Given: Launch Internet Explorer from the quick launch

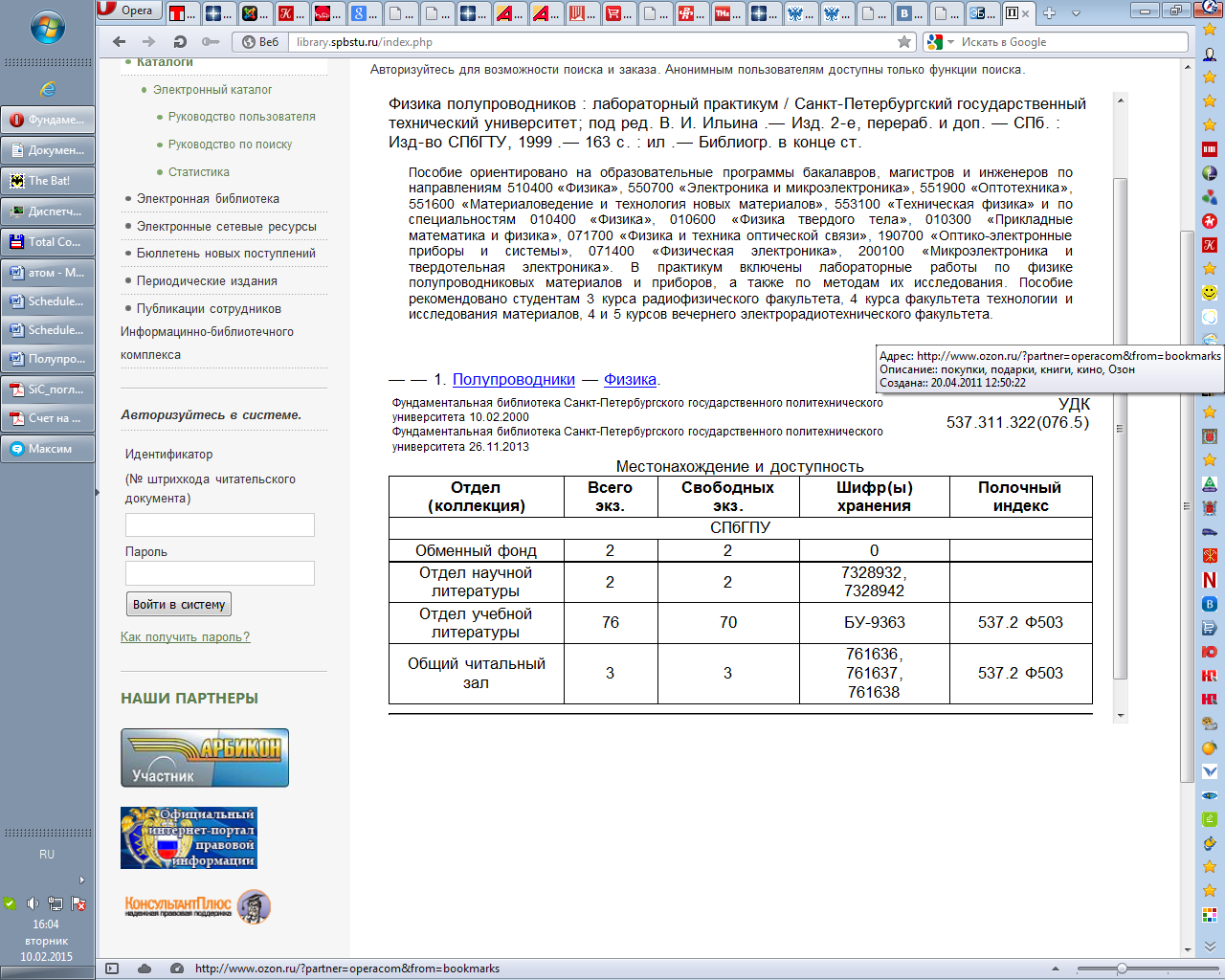Looking at the screenshot, I should pyautogui.click(x=47, y=89).
